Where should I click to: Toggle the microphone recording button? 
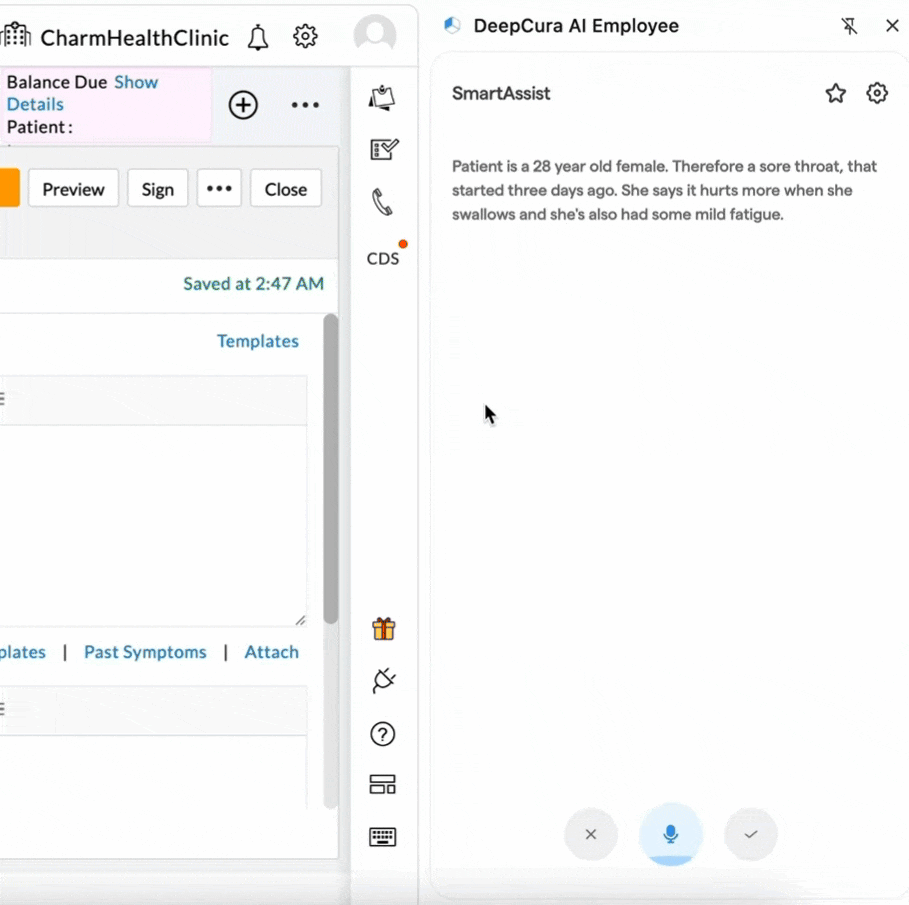click(x=671, y=834)
